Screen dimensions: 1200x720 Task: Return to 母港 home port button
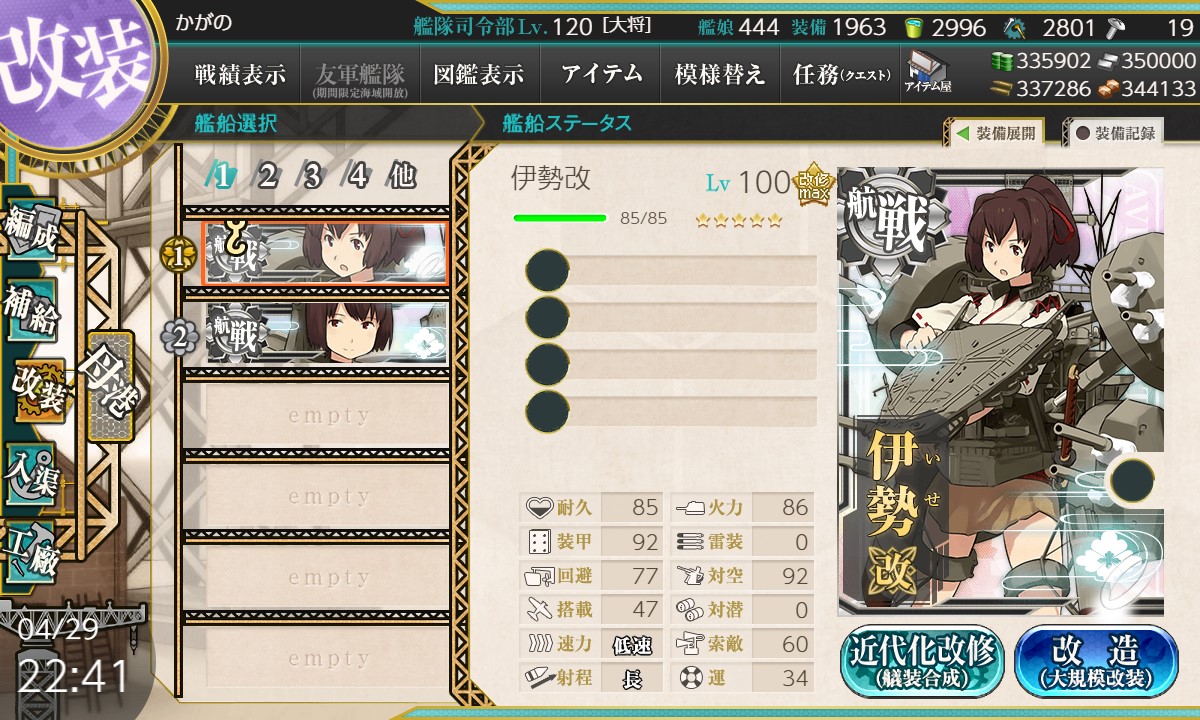(x=109, y=386)
